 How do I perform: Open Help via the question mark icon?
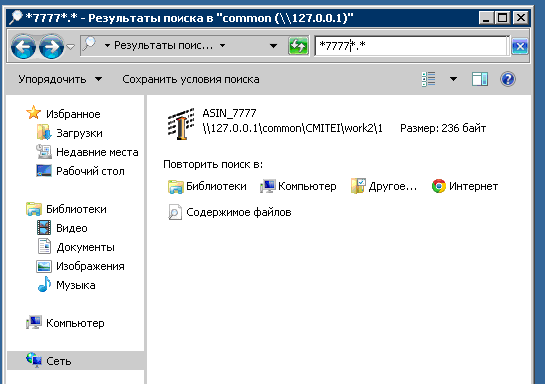tap(507, 79)
